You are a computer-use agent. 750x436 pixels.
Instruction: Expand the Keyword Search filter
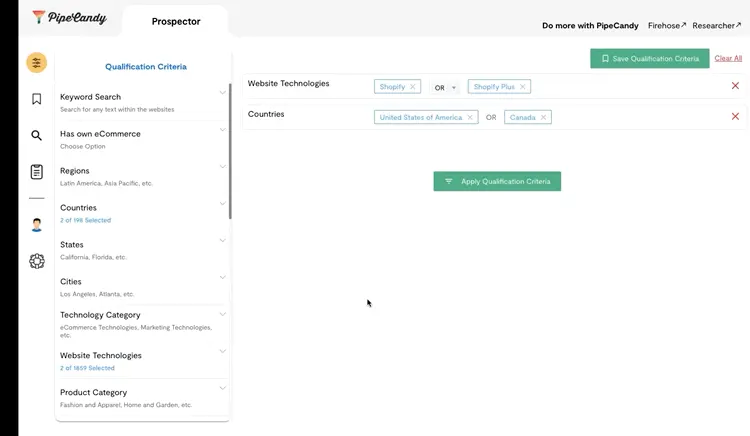(223, 94)
